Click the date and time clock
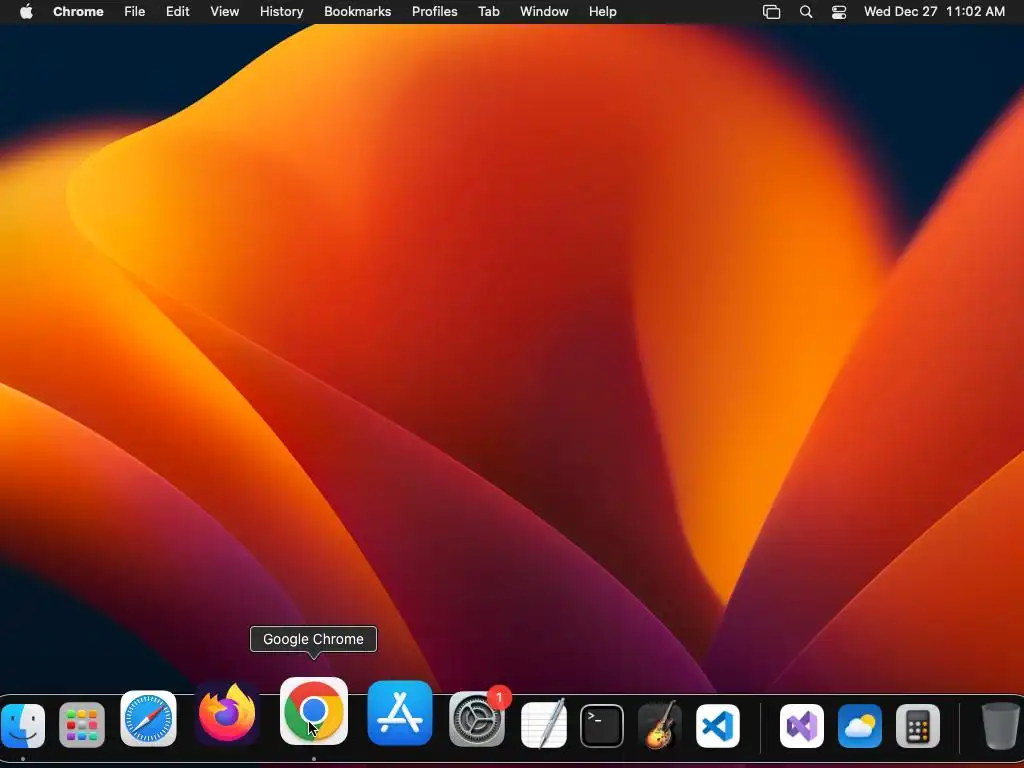This screenshot has height=768, width=1024. click(x=934, y=12)
